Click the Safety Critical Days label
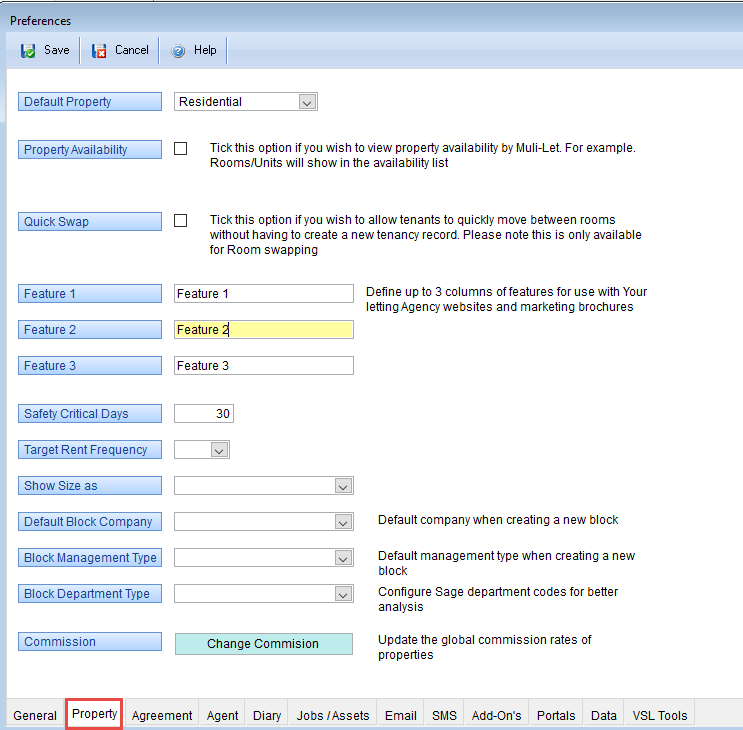This screenshot has height=730, width=743. click(x=90, y=414)
